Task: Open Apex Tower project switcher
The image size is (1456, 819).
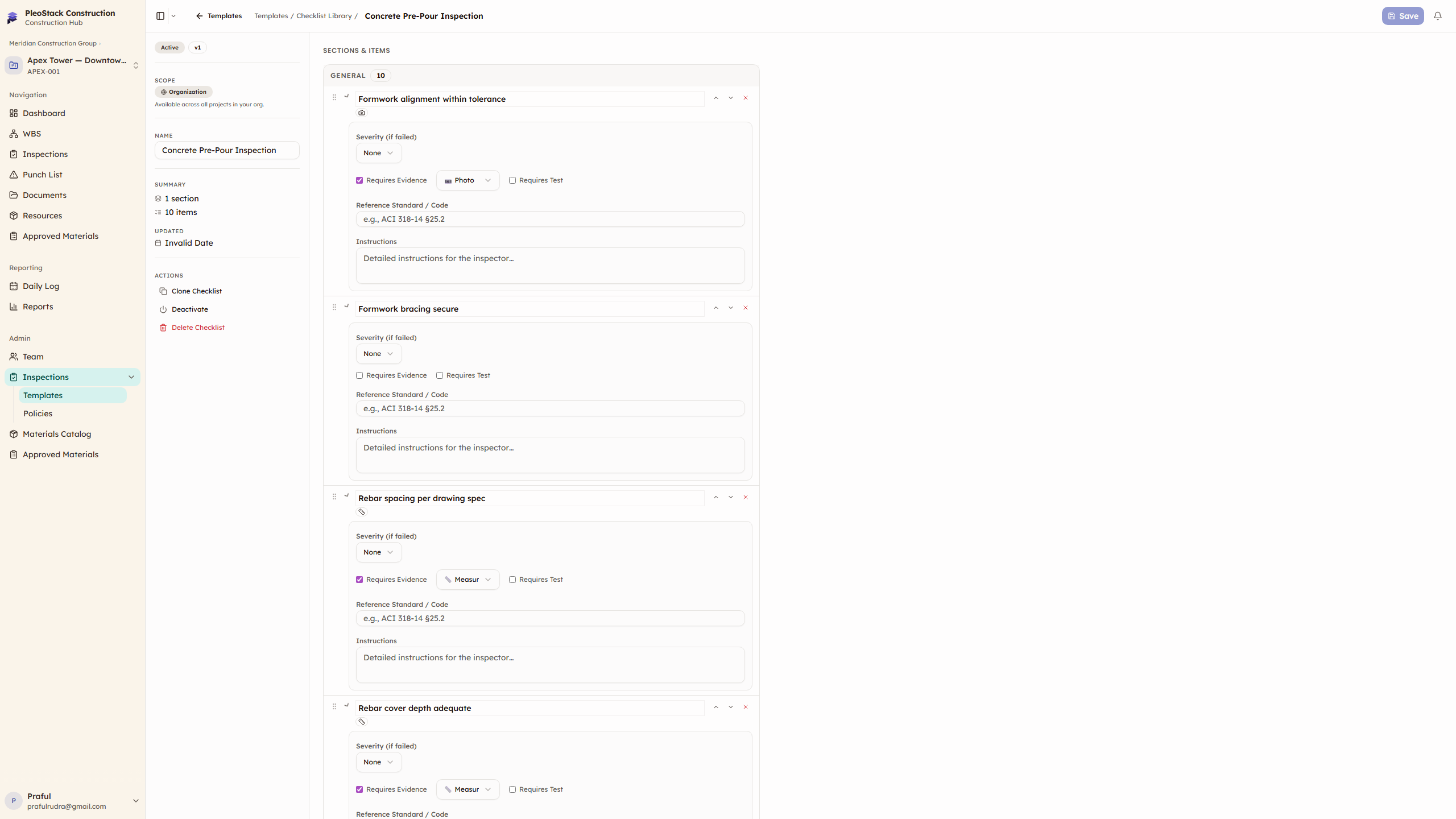Action: click(72, 65)
